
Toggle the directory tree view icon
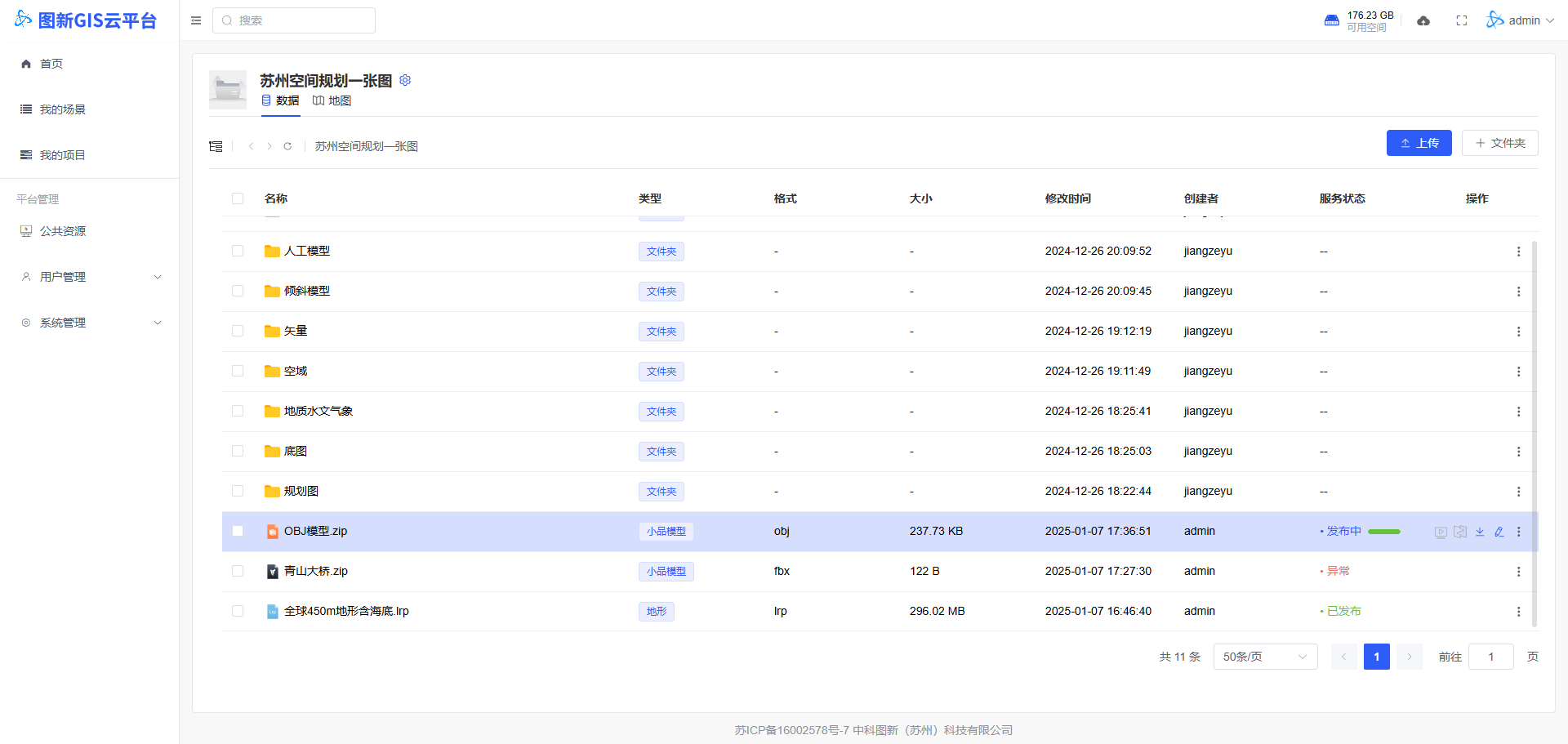pos(216,146)
